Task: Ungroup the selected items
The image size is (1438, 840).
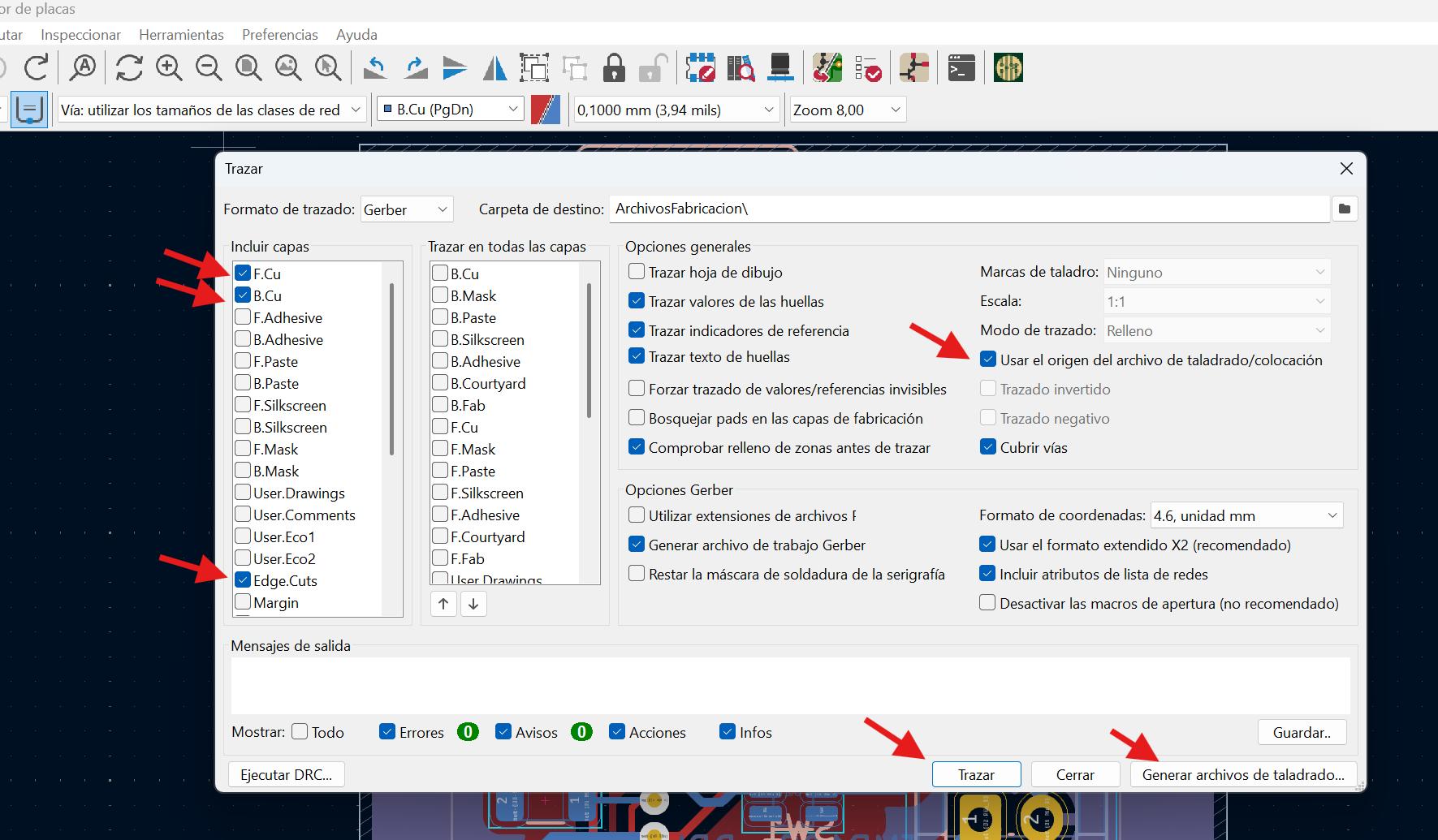Action: [574, 67]
